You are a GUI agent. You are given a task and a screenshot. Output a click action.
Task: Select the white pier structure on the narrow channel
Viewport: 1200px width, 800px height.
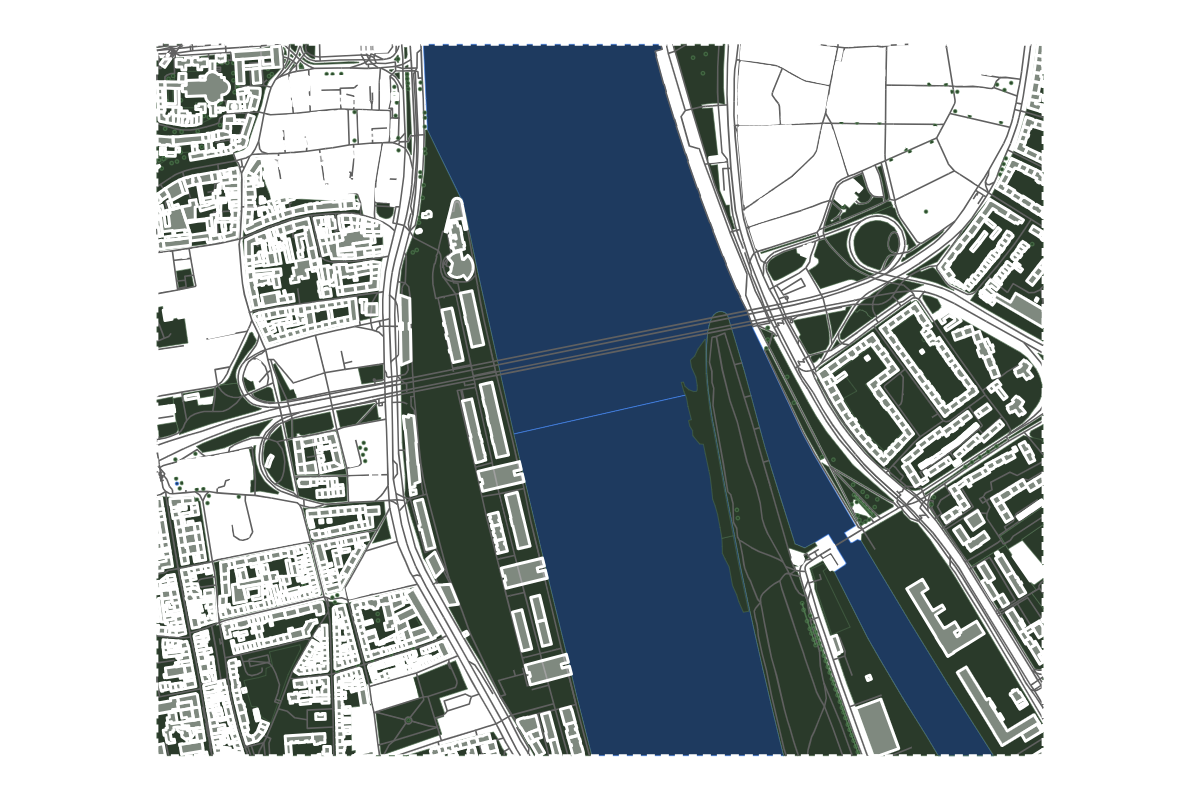[x=826, y=551]
